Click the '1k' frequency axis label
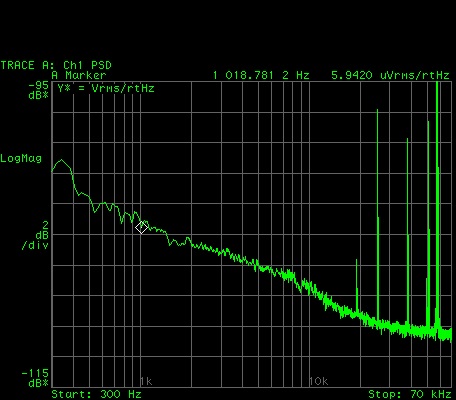This screenshot has height=400, width=456. (146, 381)
